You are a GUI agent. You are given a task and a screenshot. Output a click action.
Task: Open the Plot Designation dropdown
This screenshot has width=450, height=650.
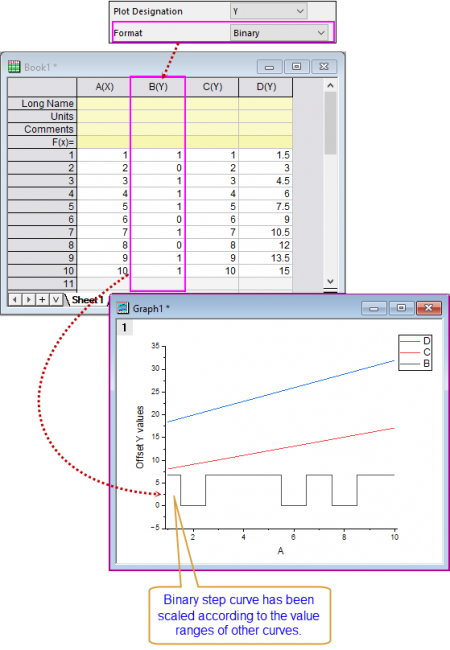coord(269,11)
